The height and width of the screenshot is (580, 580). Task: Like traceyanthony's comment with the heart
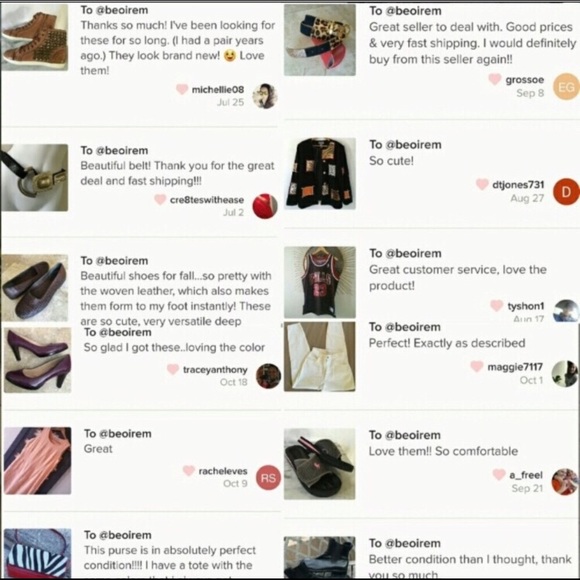point(173,369)
